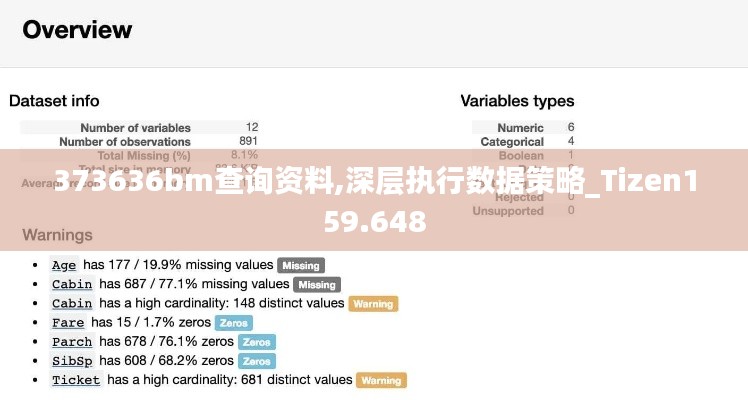Select text 'has 608 / 68.2% zeros'

coord(166,360)
